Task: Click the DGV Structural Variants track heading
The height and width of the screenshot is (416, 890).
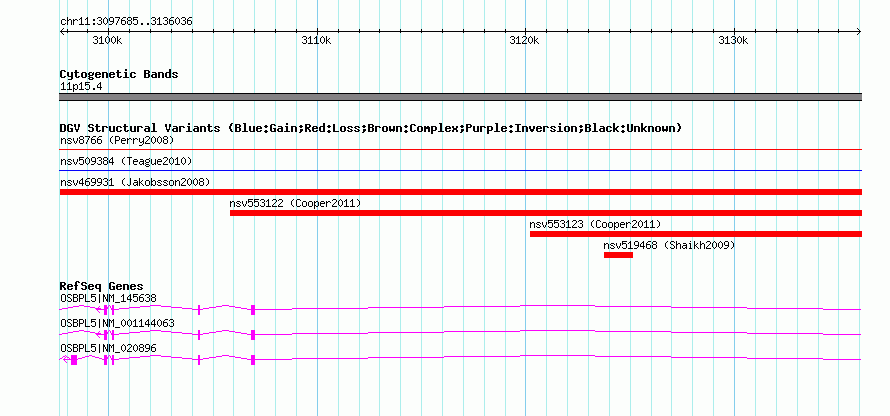Action: (x=370, y=128)
